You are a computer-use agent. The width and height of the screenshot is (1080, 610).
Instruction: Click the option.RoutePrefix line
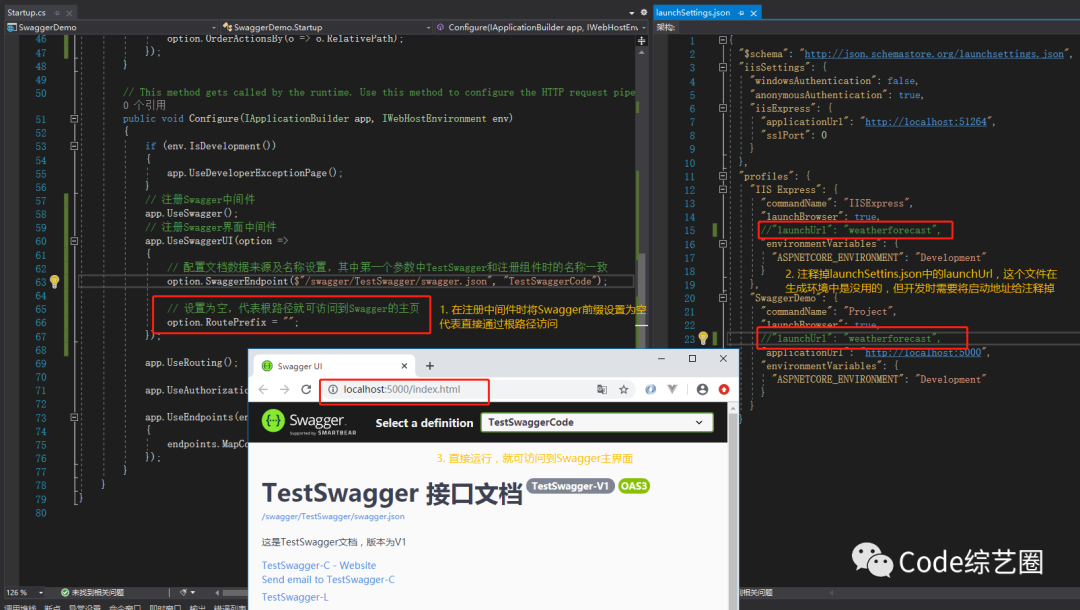click(x=233, y=322)
